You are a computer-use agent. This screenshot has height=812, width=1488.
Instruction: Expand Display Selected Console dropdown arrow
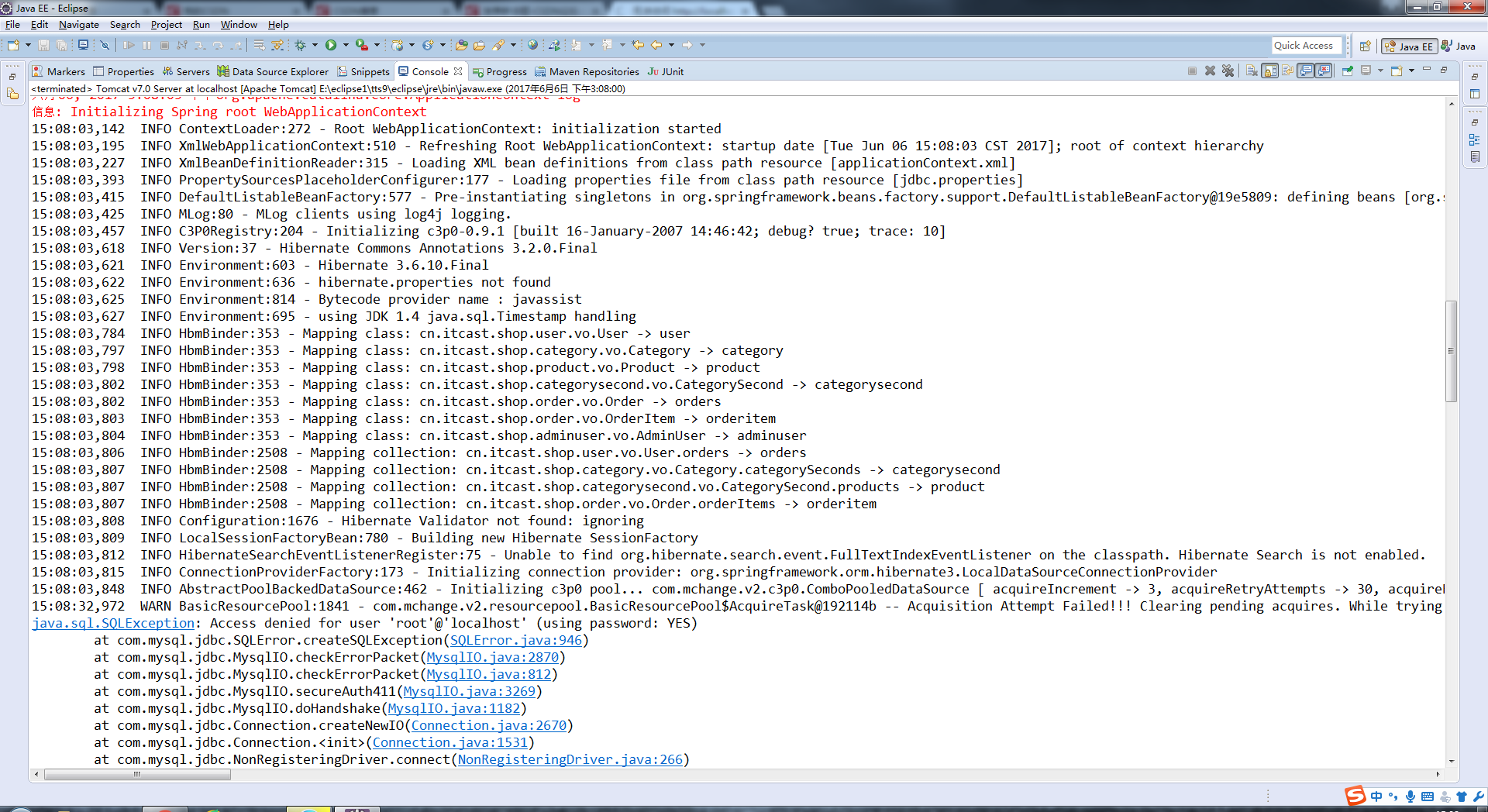coord(1380,71)
